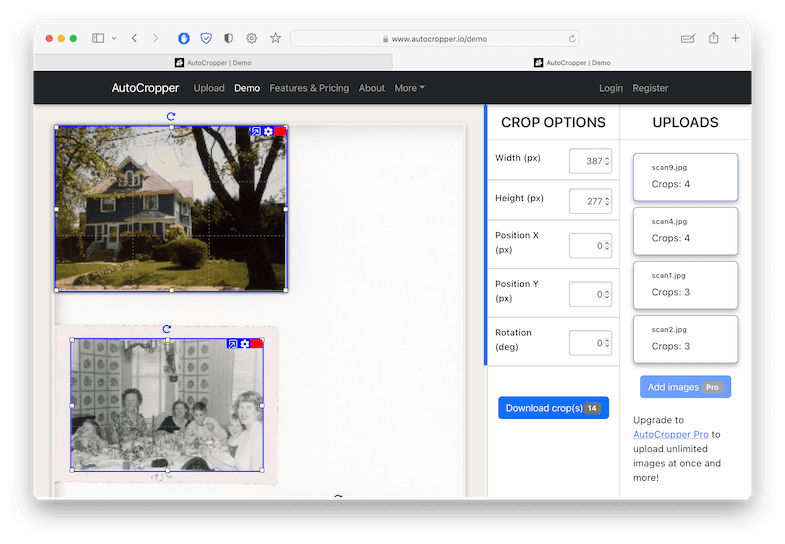Switch to the second AutoCropper | Demo tab

[572, 63]
